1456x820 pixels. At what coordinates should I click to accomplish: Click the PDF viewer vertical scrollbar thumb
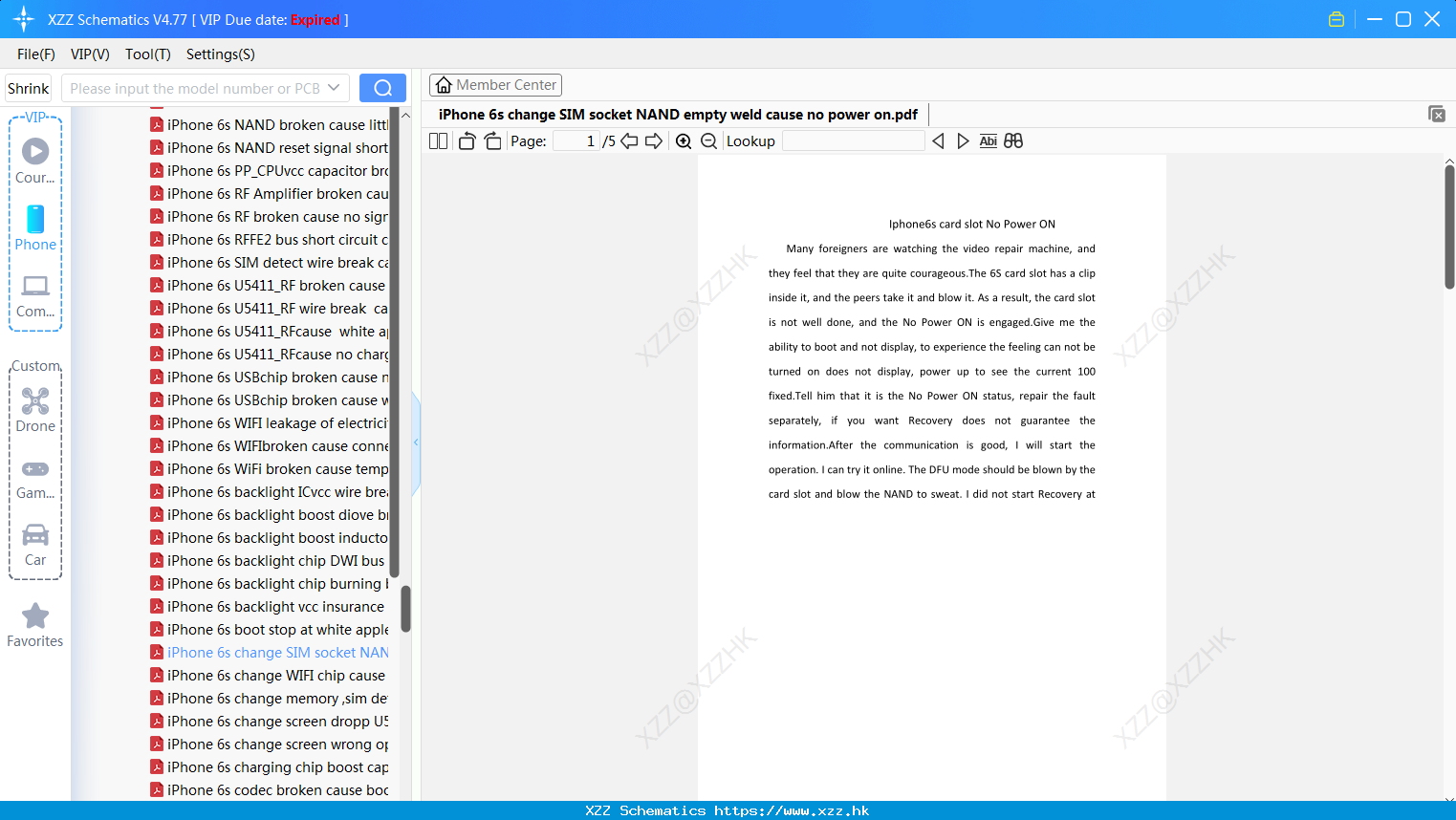point(1449,227)
